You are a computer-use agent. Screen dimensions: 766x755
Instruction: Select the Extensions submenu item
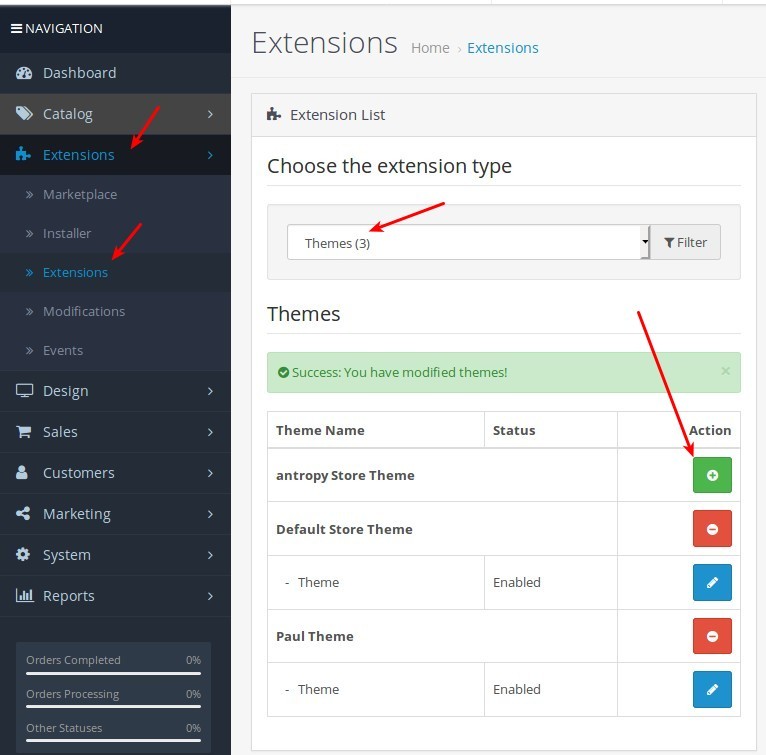(115, 273)
